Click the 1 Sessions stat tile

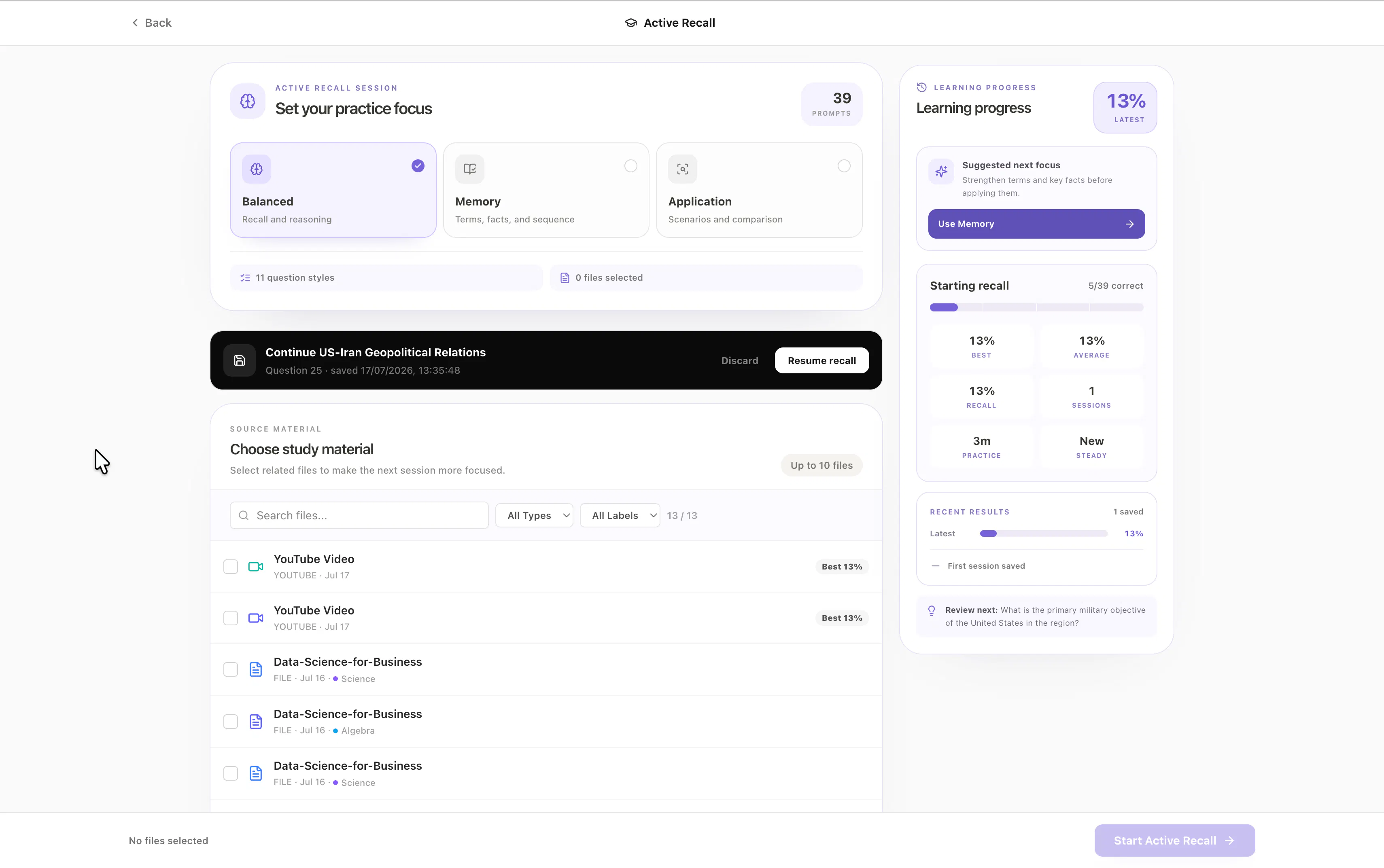1091,397
